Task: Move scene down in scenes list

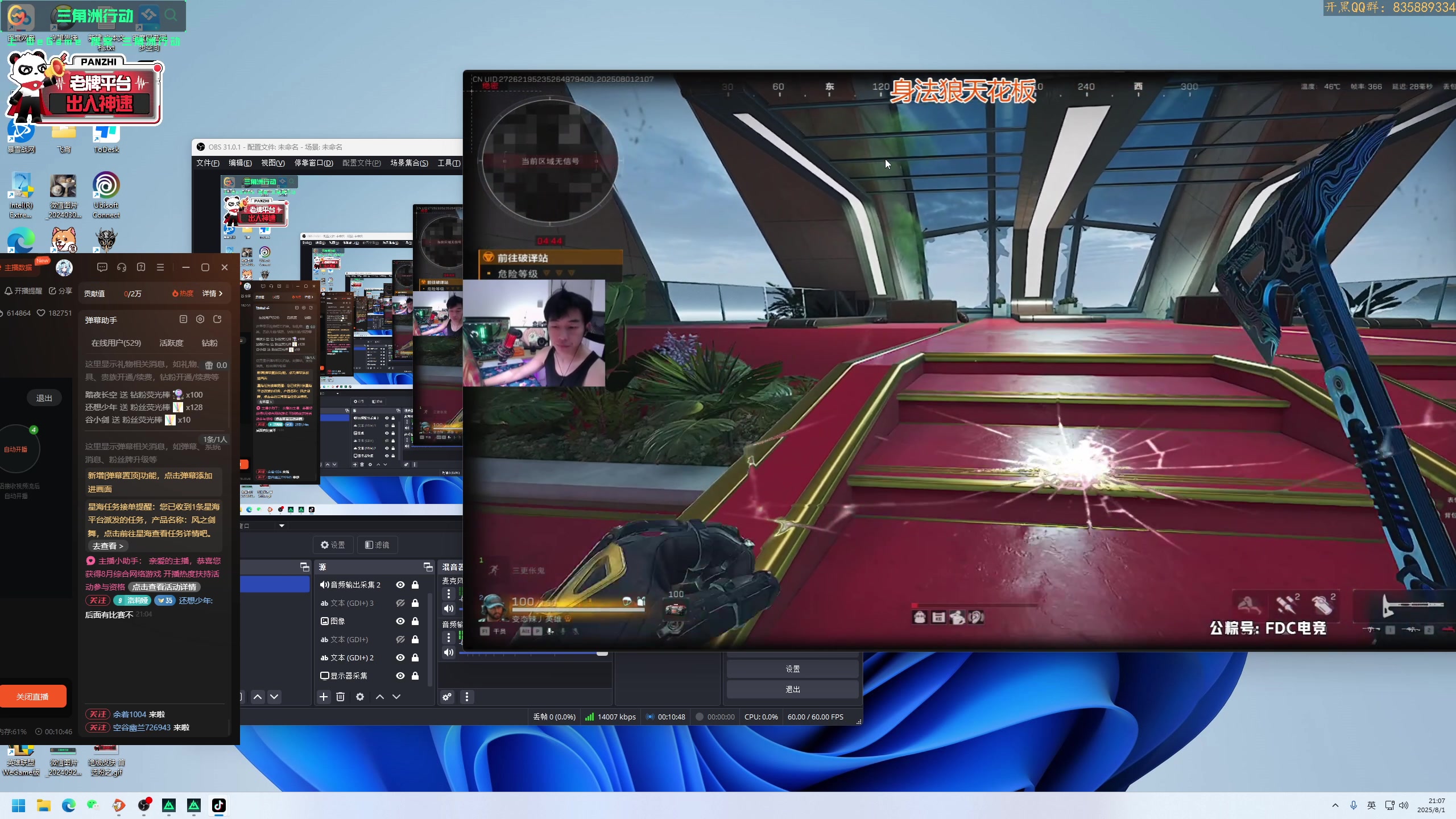Action: [x=274, y=697]
